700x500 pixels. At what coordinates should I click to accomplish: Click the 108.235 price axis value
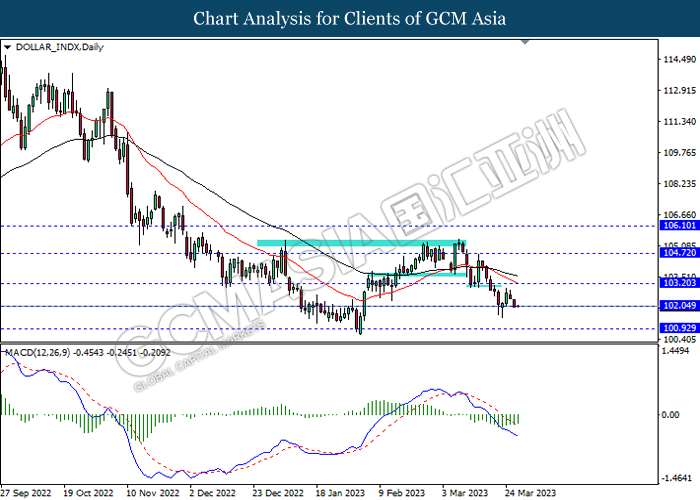tap(679, 184)
